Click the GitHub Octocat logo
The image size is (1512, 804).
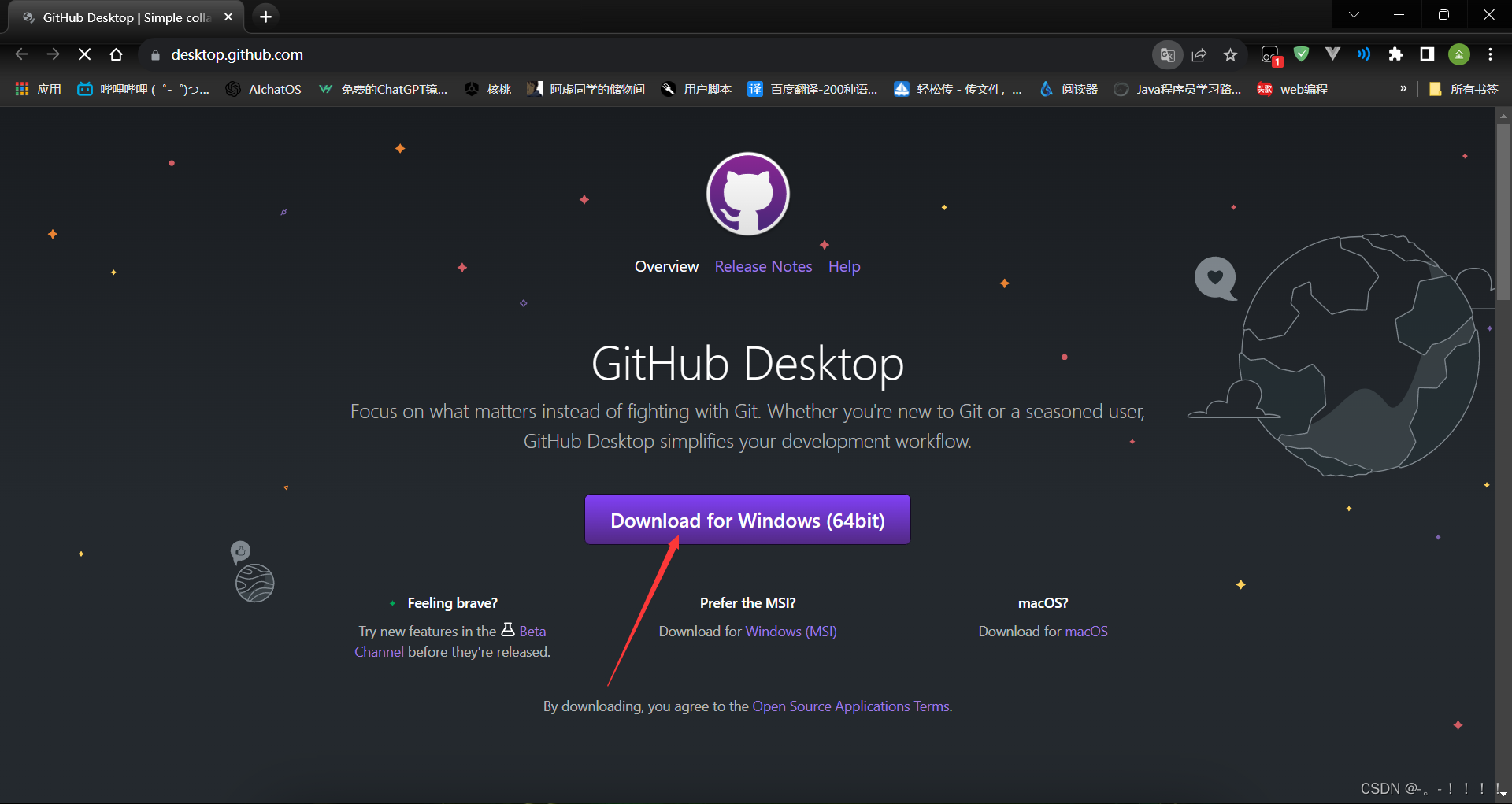(747, 194)
